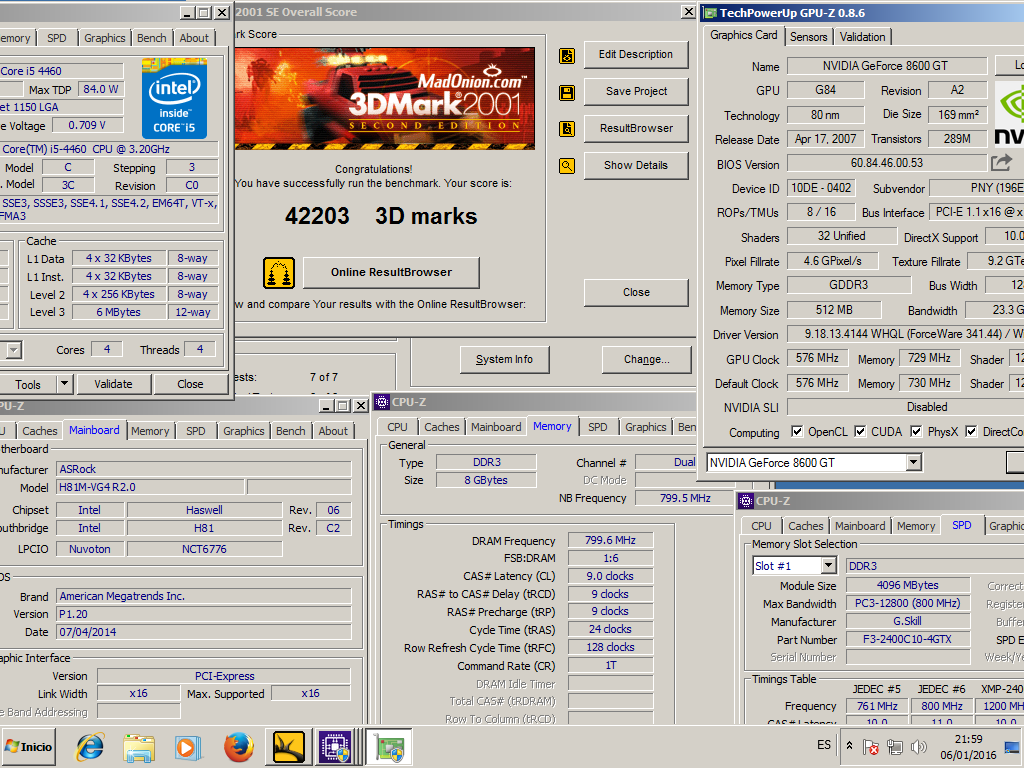Viewport: 1024px width, 768px height.
Task: Open Bench tab in CPU-Z Mainboard window
Action: [291, 430]
